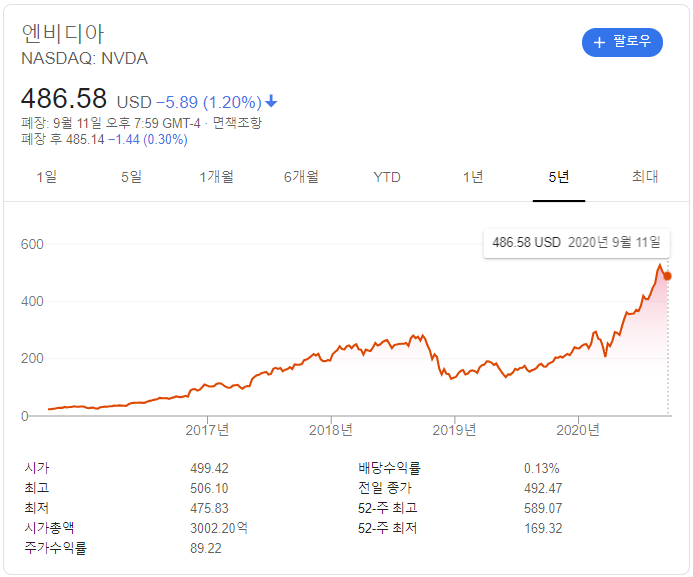Select the 5일 range tab
The image size is (693, 577).
click(x=132, y=177)
